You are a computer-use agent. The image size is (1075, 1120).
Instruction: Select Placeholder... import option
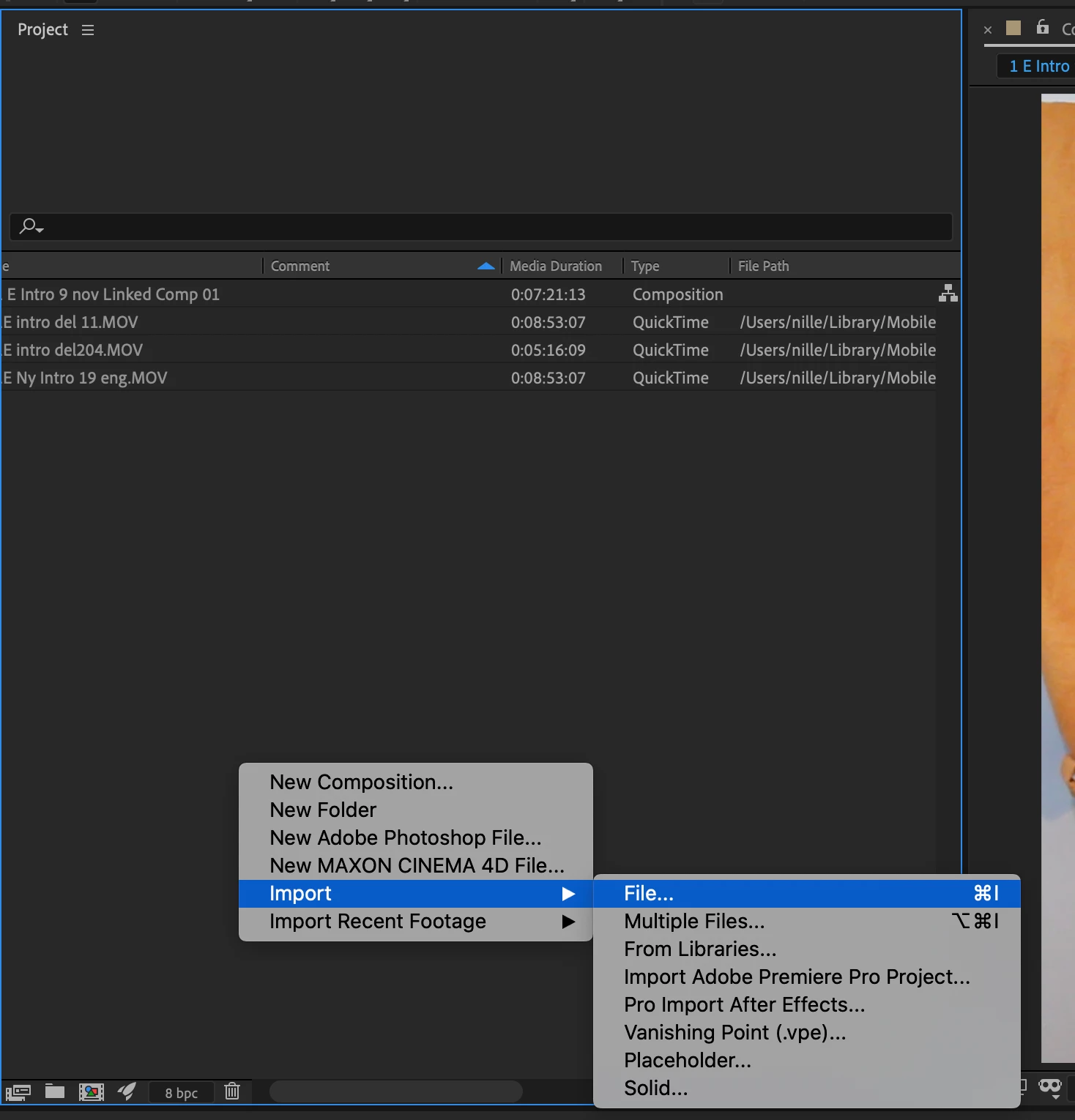(807, 1060)
